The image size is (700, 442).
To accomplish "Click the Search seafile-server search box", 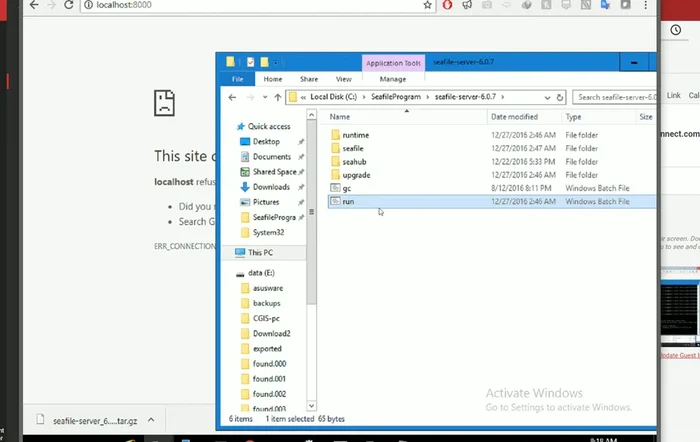I will click(615, 97).
